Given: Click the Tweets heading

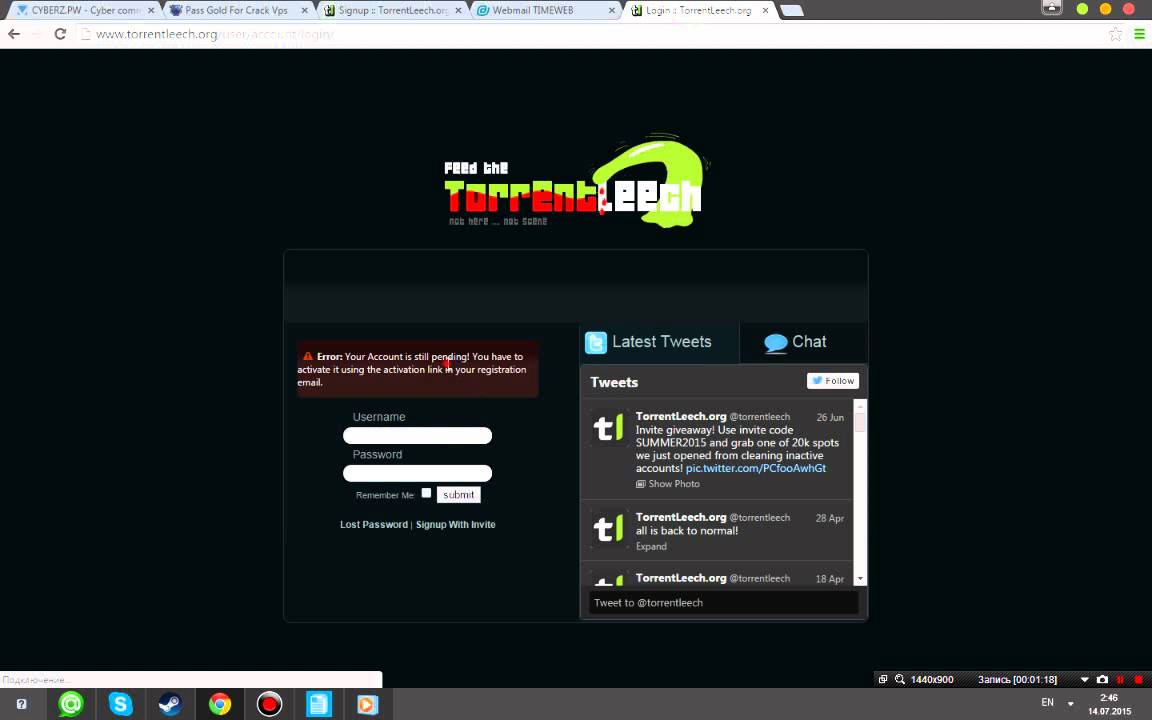Looking at the screenshot, I should (x=614, y=382).
